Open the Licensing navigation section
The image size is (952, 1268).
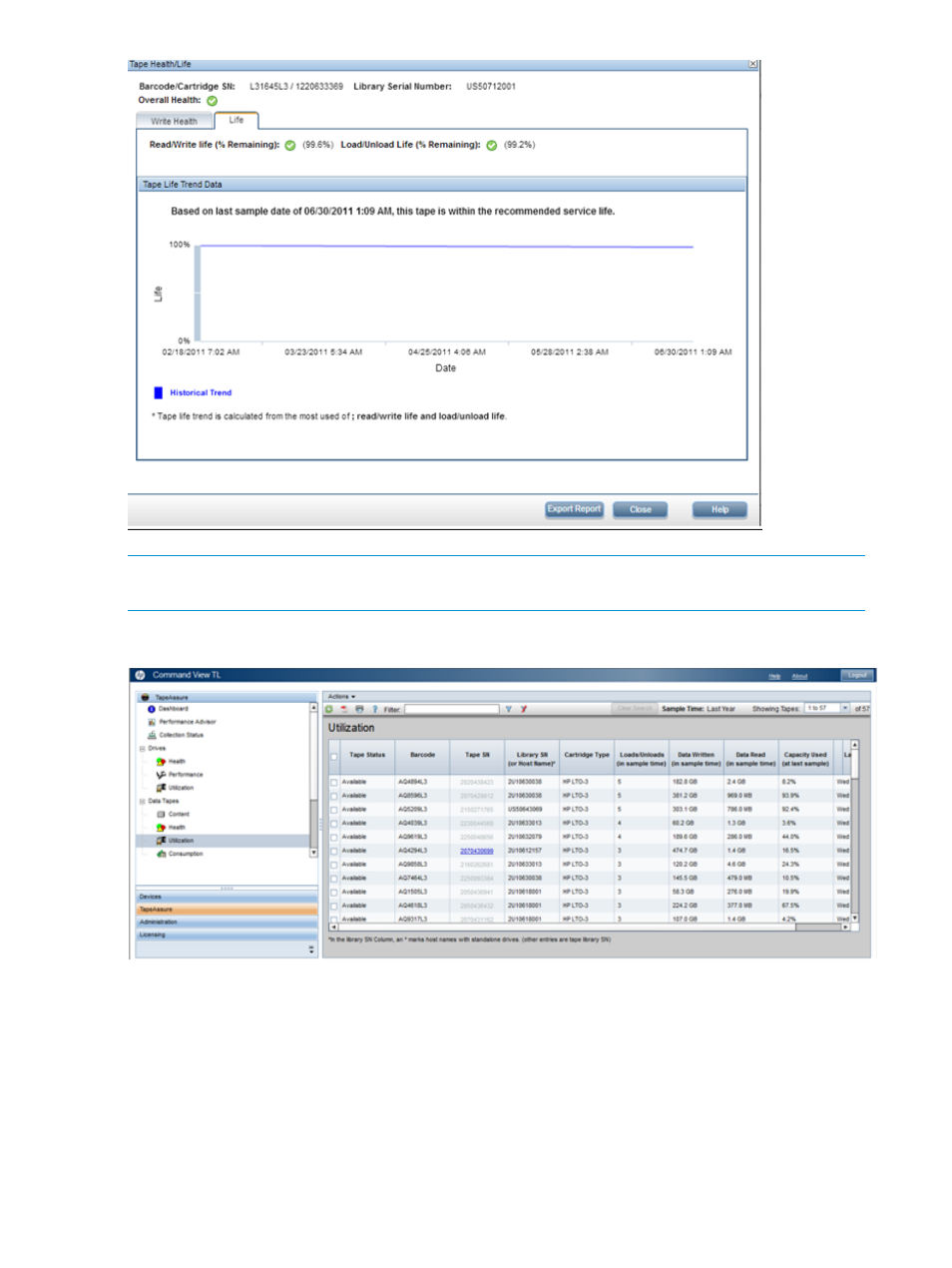click(x=227, y=936)
